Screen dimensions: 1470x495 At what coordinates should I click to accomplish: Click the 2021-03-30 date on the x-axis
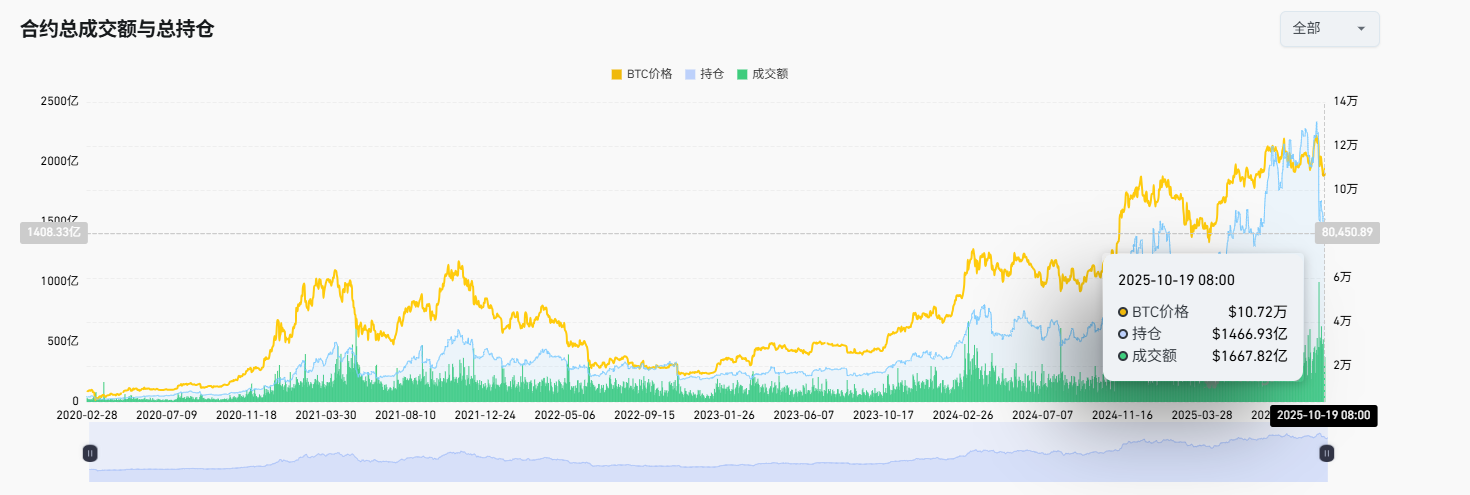[x=327, y=413]
